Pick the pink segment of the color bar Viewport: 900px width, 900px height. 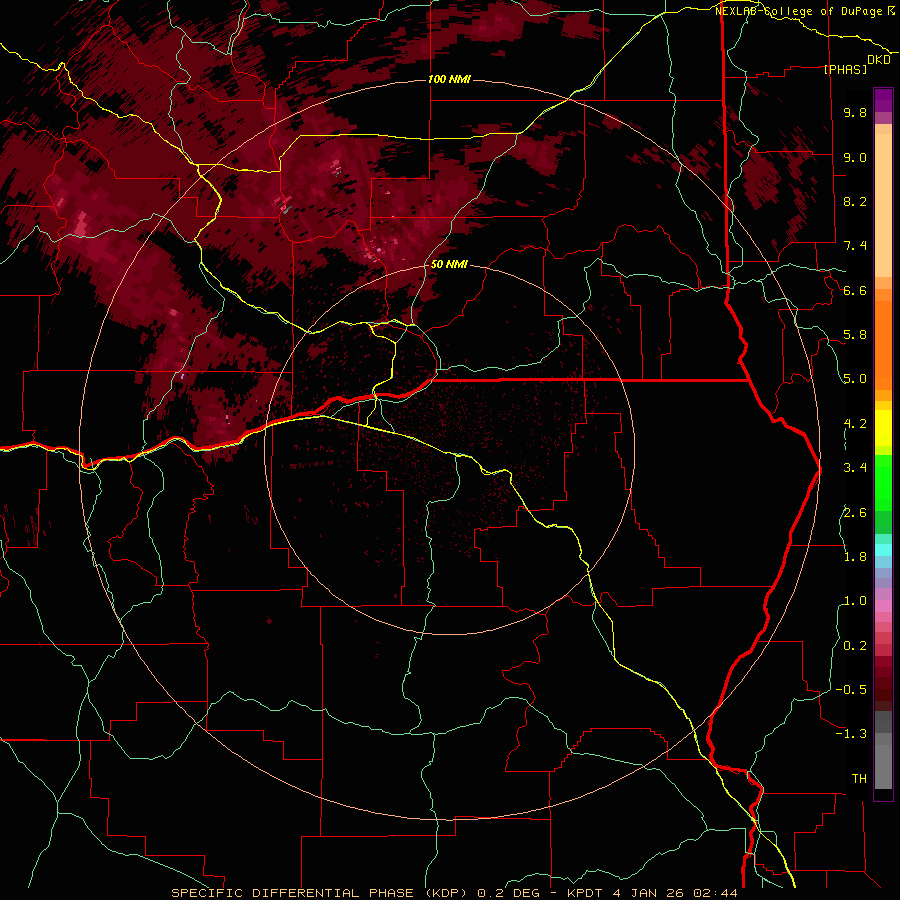coord(883,606)
